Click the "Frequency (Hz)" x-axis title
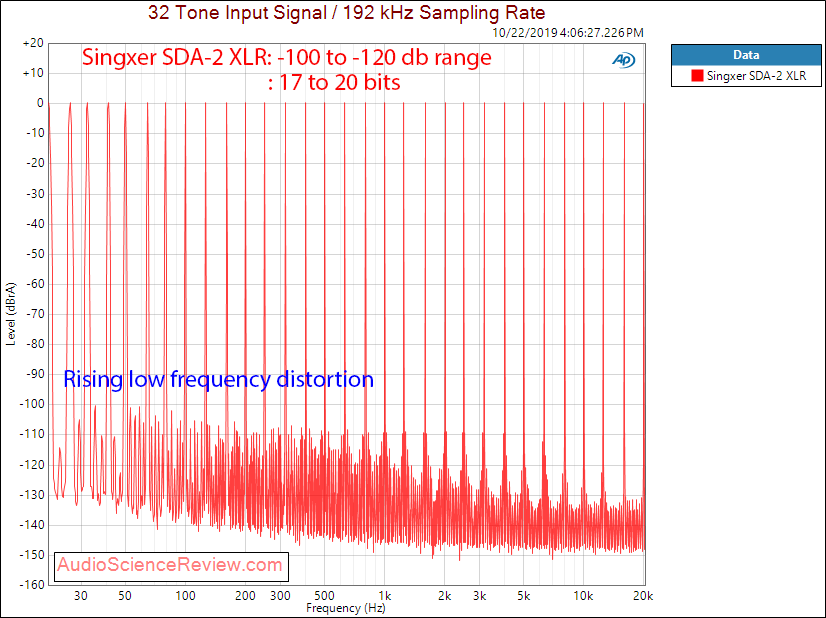The width and height of the screenshot is (826, 618). coord(346,608)
